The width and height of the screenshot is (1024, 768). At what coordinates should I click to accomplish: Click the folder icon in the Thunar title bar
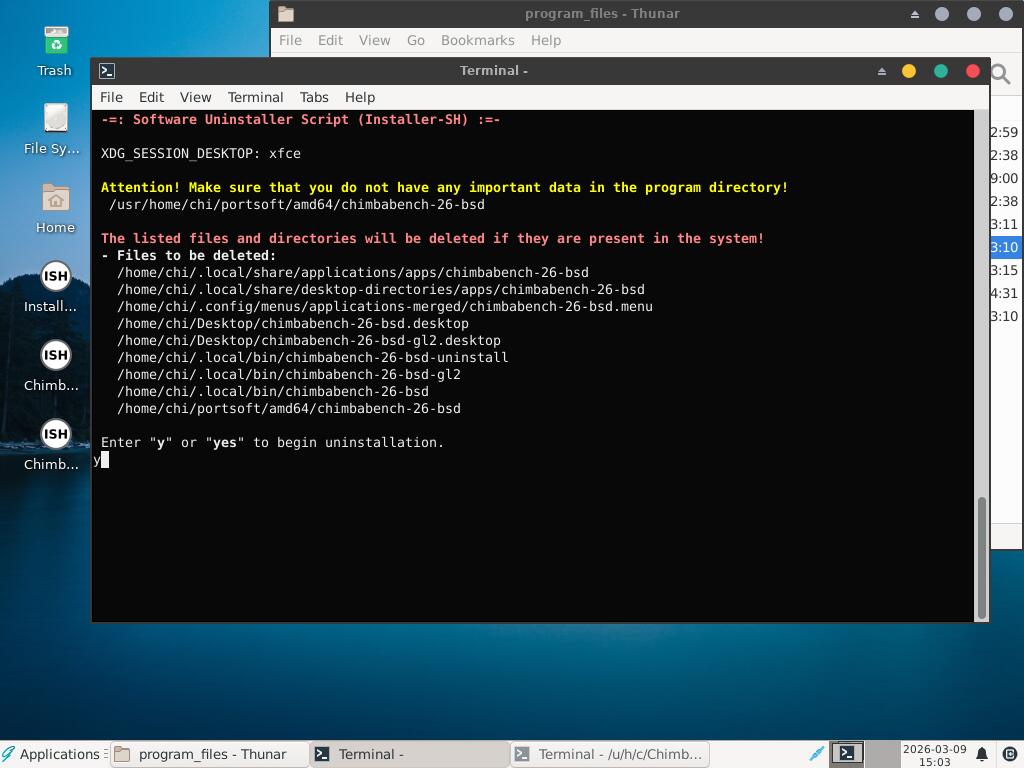tap(285, 14)
